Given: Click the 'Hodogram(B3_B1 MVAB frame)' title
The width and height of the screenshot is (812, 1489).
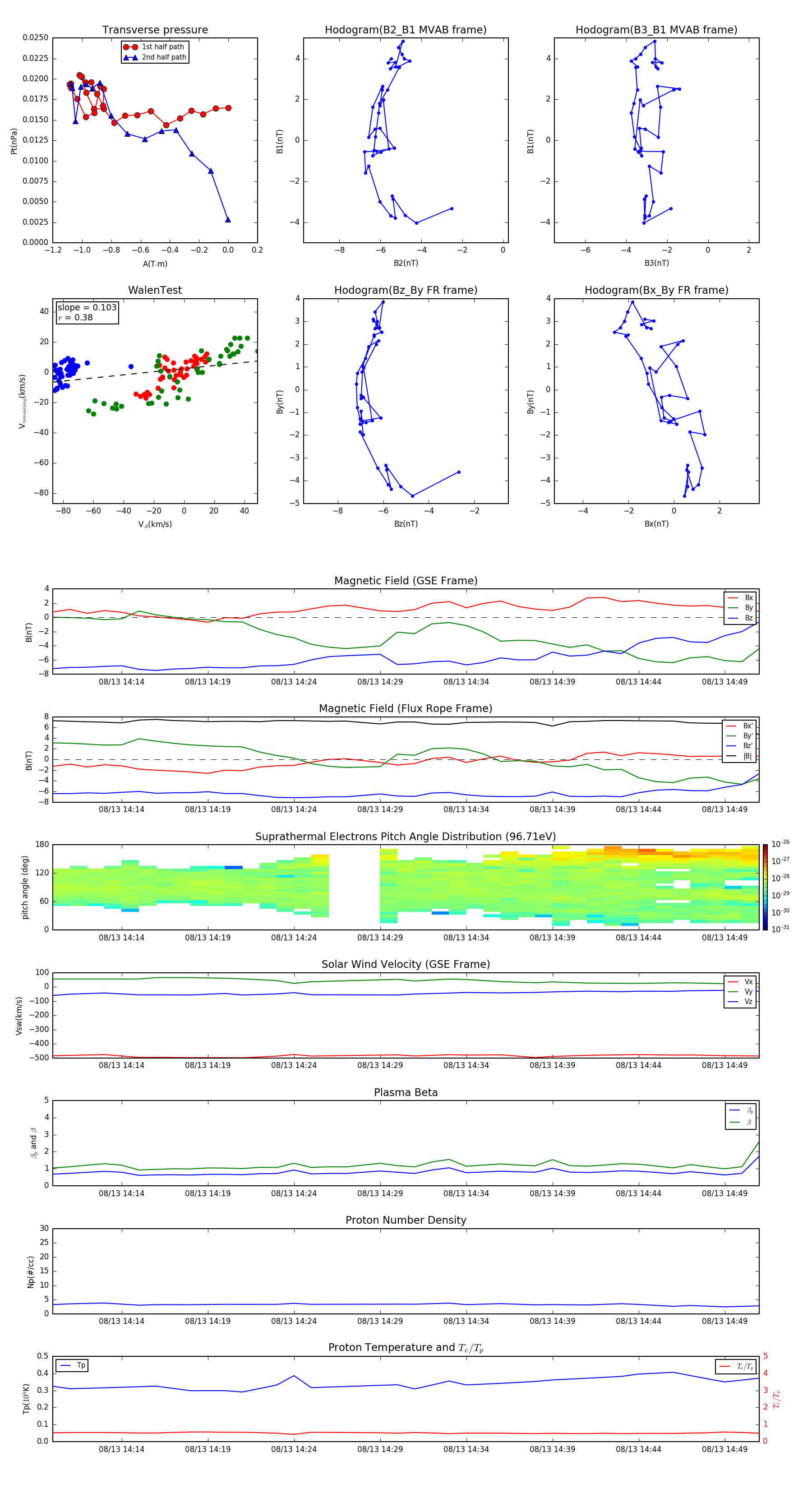Looking at the screenshot, I should coord(656,30).
